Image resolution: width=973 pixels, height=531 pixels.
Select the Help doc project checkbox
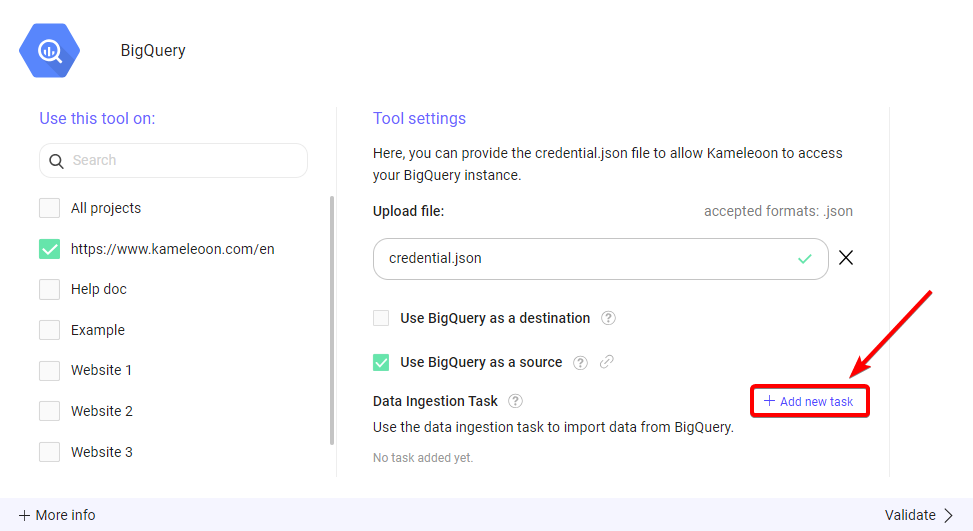coord(49,289)
